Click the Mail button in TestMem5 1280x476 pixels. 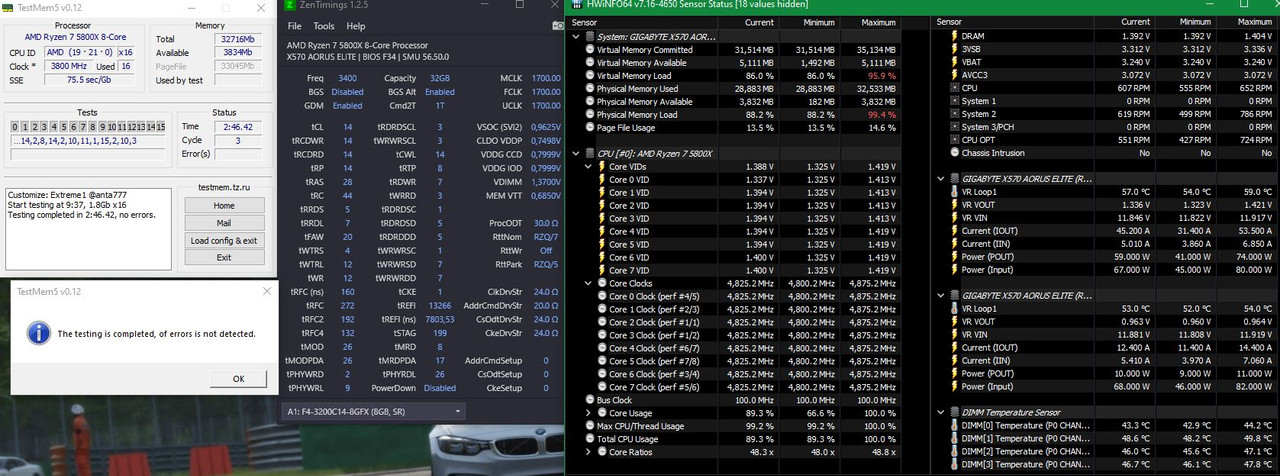coord(224,223)
